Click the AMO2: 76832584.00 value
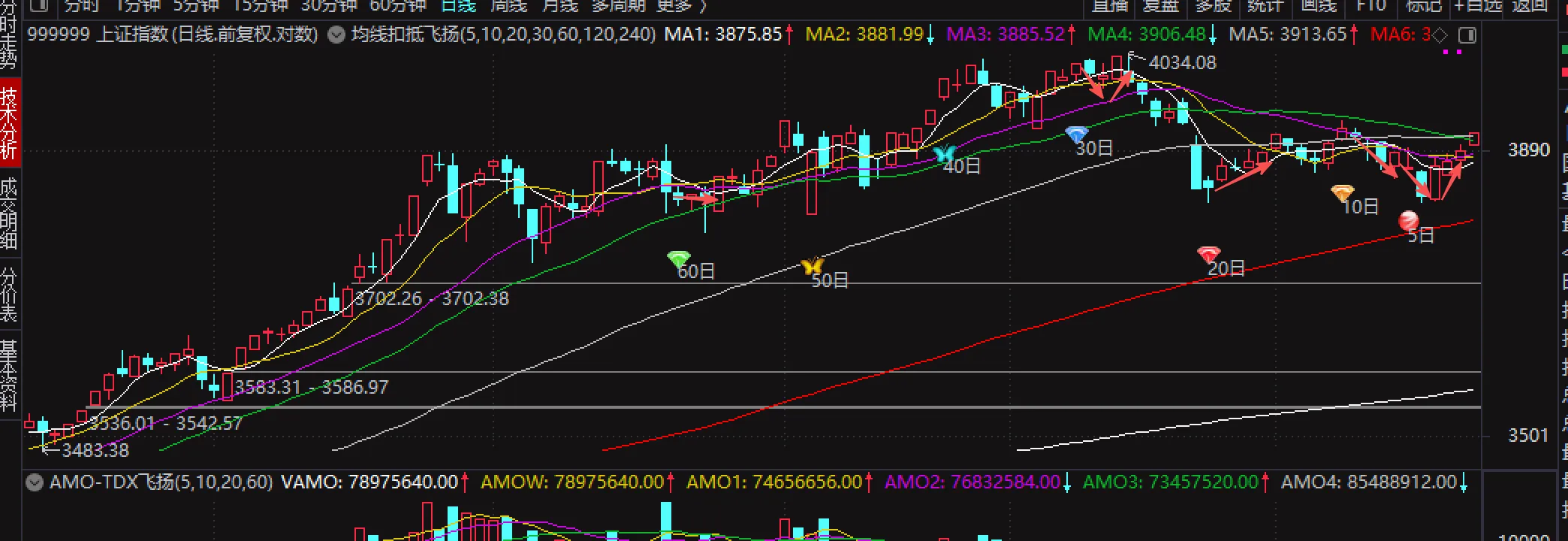Screen dimensions: 1568x541 tap(972, 482)
